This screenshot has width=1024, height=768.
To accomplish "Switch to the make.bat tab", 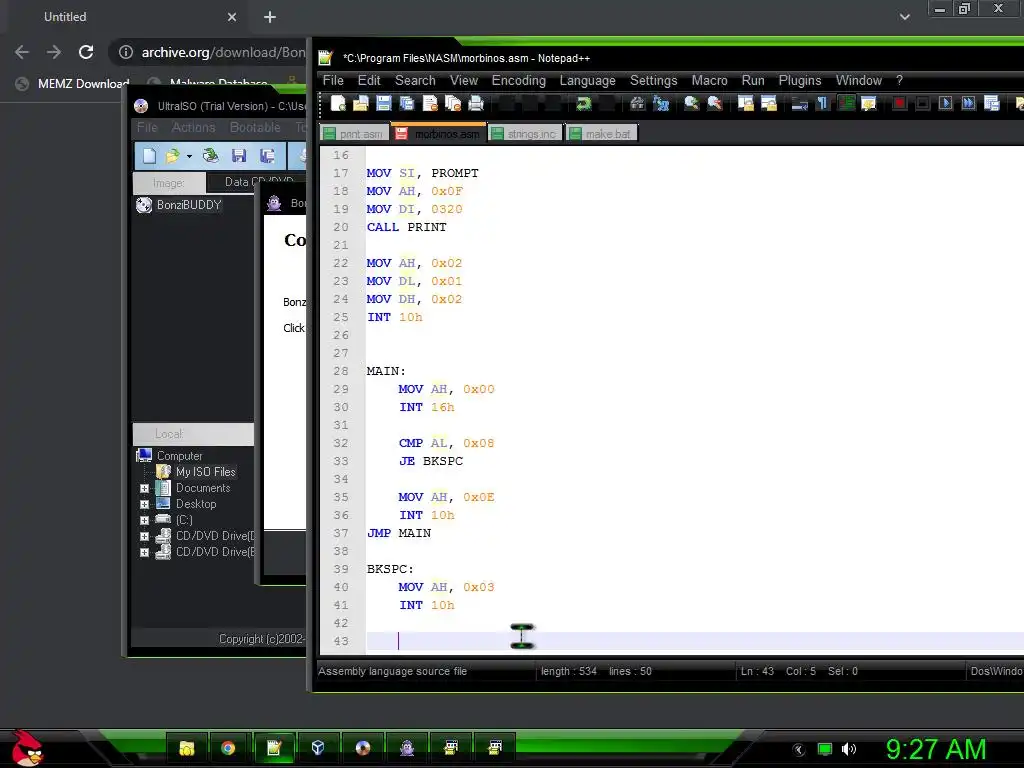I will [x=601, y=134].
